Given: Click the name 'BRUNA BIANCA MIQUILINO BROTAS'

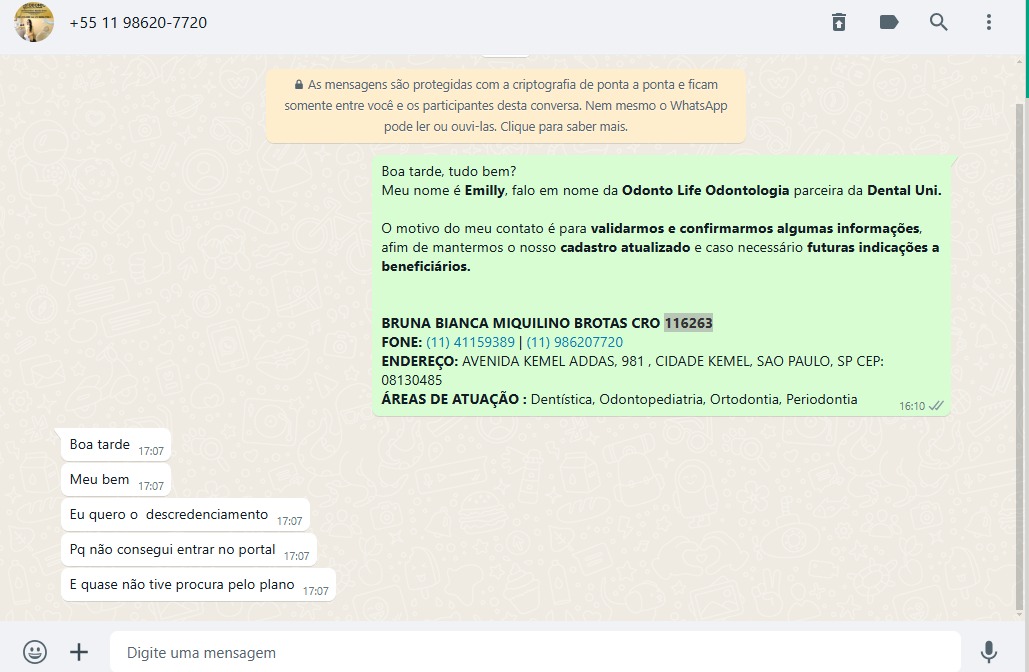Looking at the screenshot, I should click(x=504, y=323).
